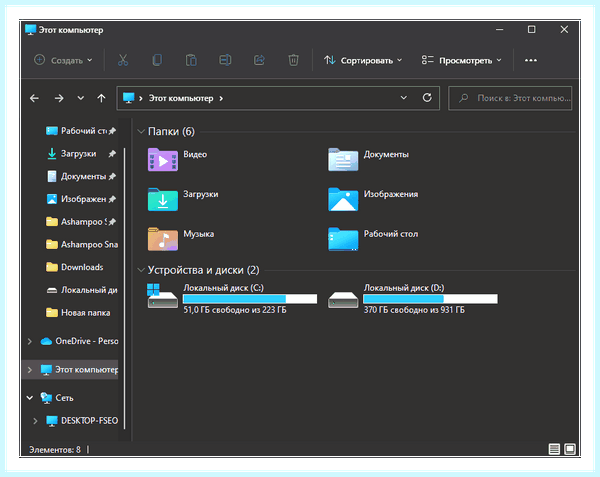Select Загрузки in quick access sidebar

[x=81, y=154]
